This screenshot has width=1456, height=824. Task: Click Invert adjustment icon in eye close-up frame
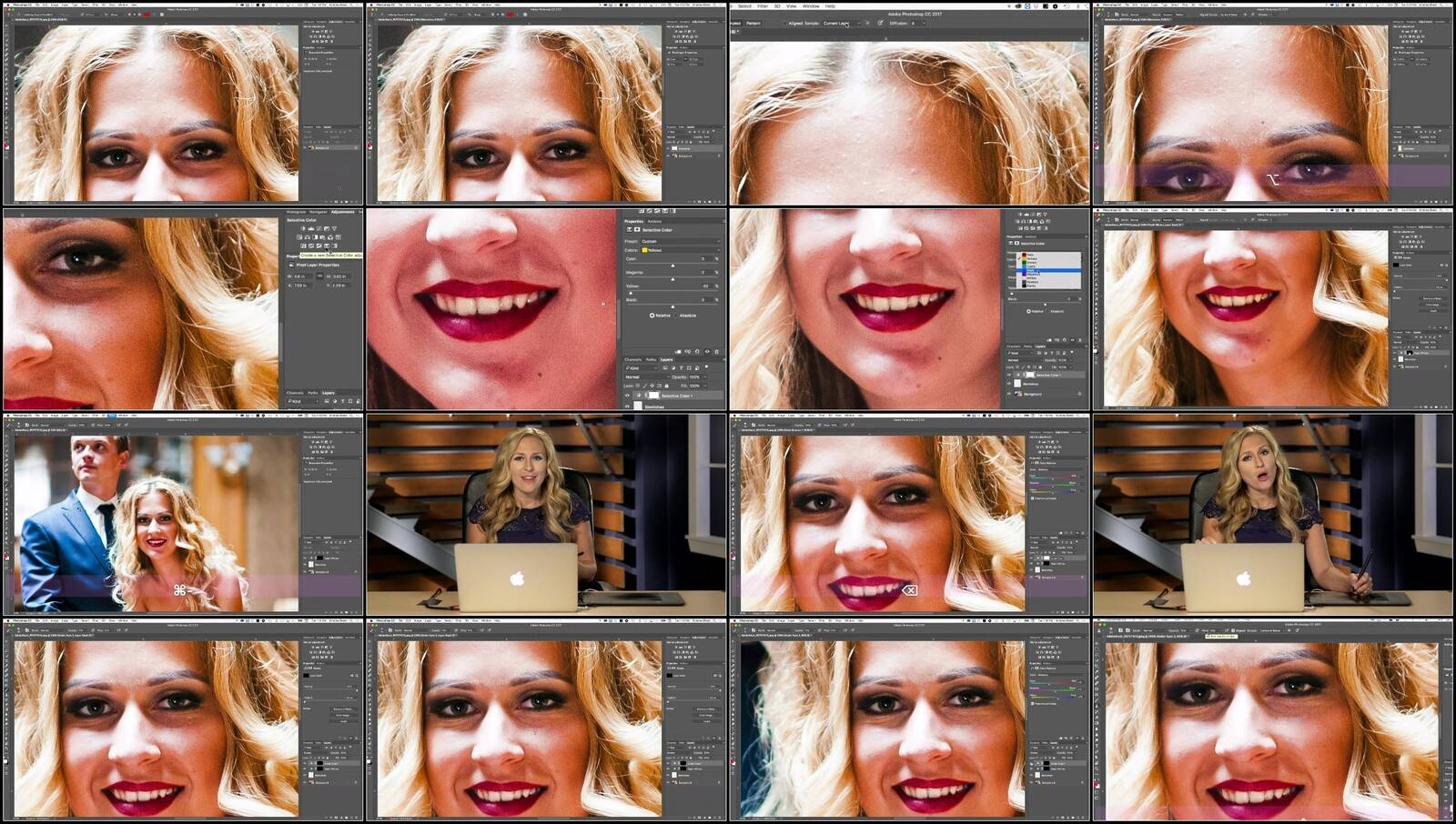(303, 246)
